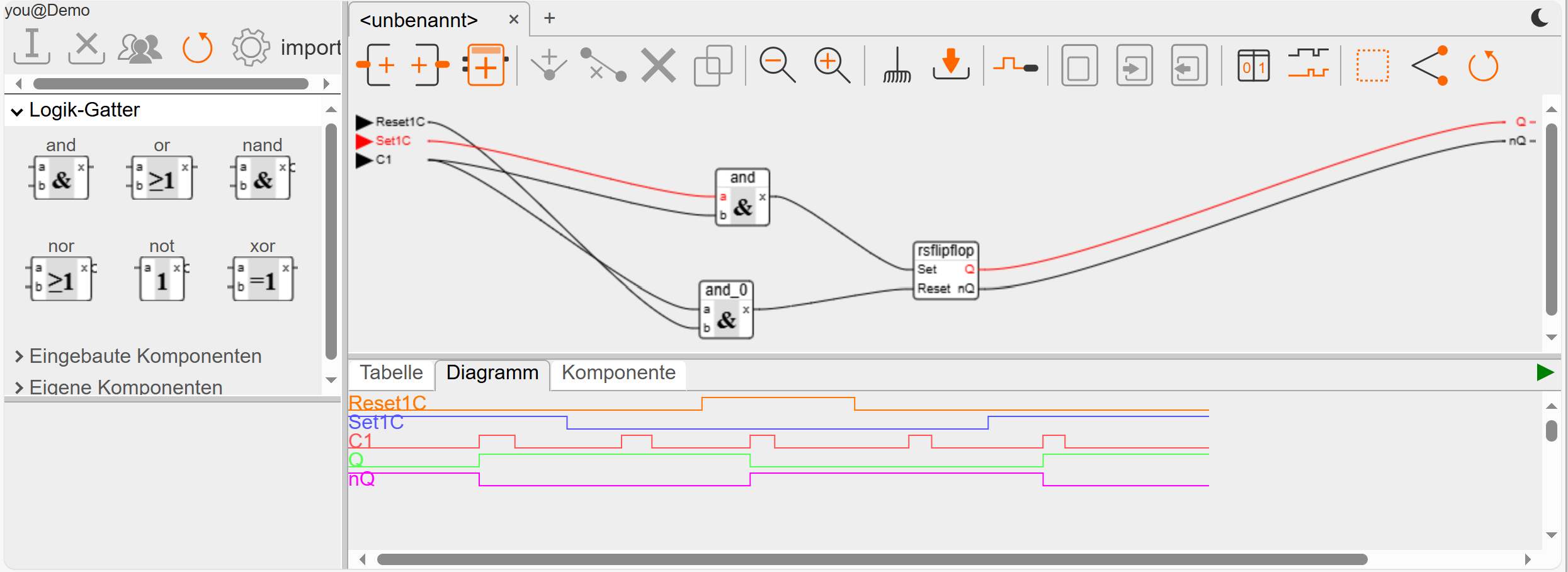Click sidebar toolbar scroll right arrow
Viewport: 1568px width, 572px height.
point(326,84)
